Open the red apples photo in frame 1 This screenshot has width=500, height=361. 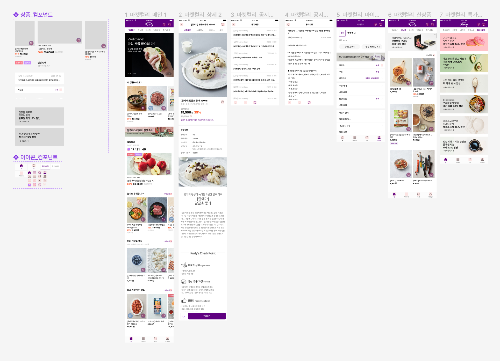tap(149, 164)
